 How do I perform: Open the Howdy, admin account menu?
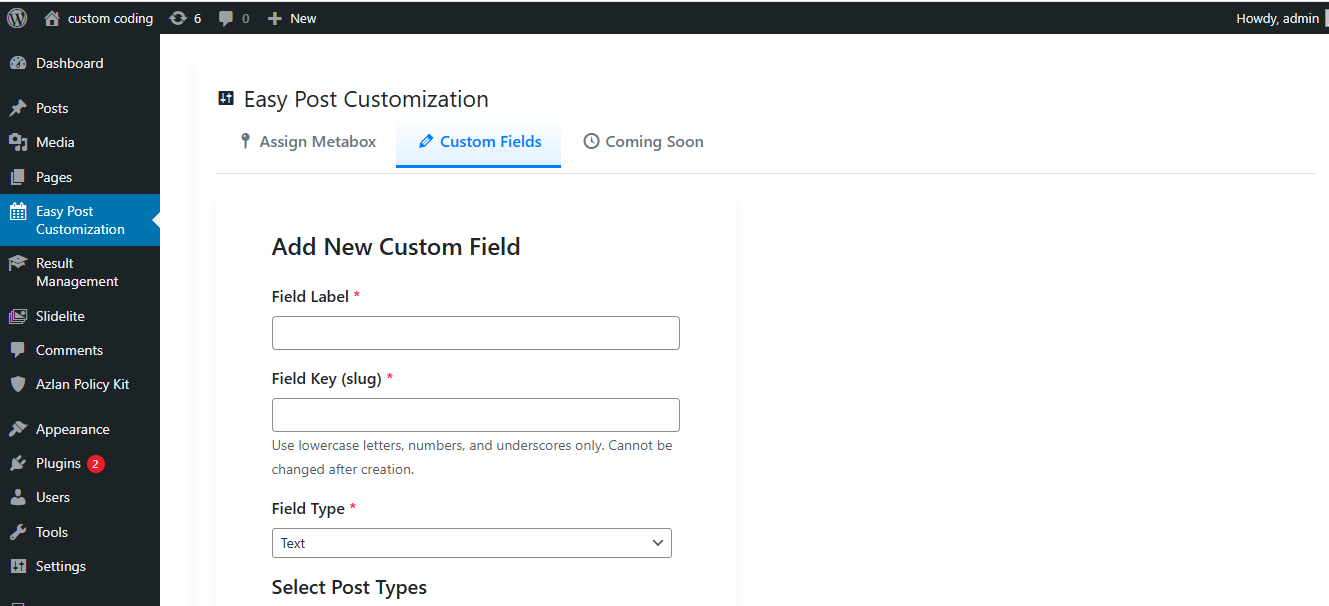(x=1277, y=17)
